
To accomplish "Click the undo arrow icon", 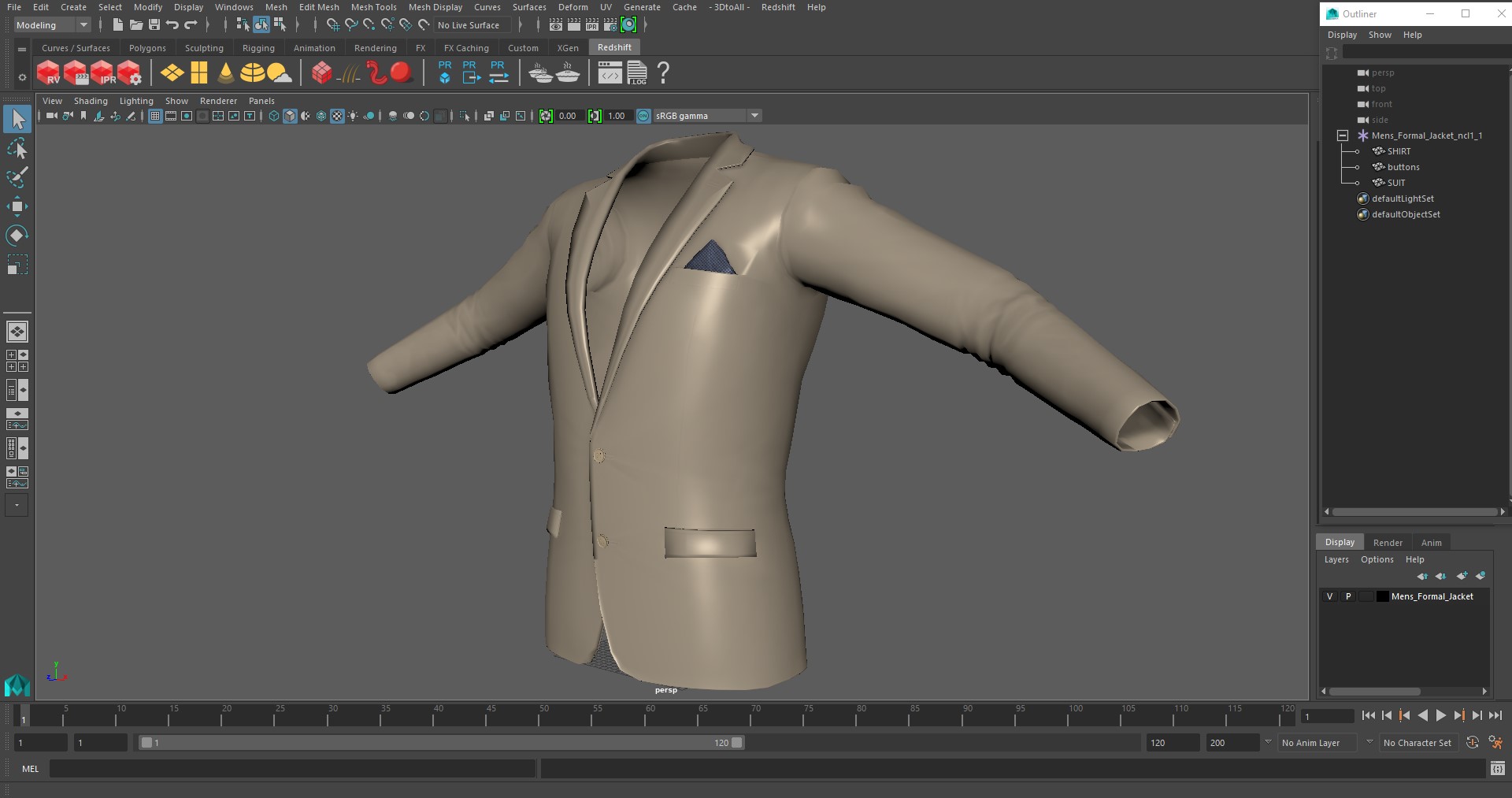I will point(172,25).
